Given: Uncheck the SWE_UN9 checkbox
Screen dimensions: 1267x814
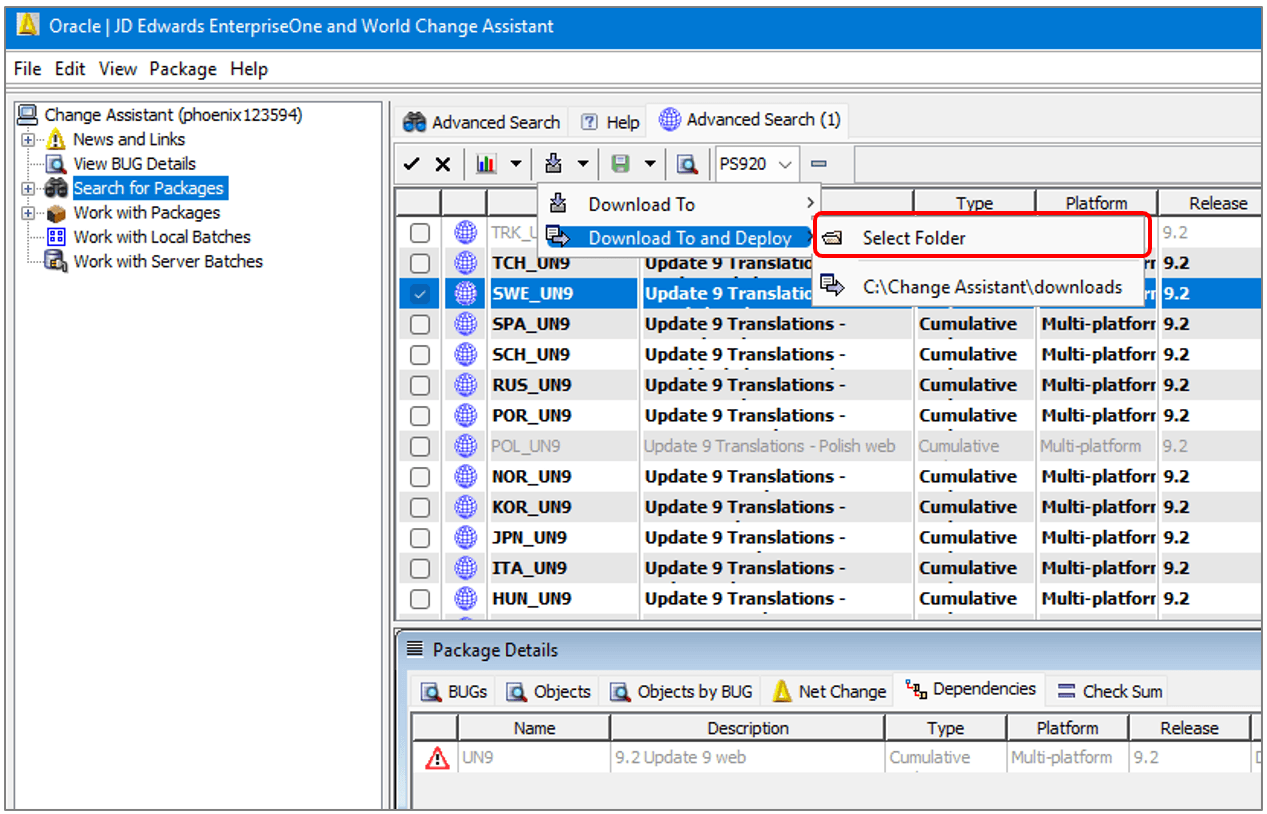Looking at the screenshot, I should pyautogui.click(x=420, y=294).
